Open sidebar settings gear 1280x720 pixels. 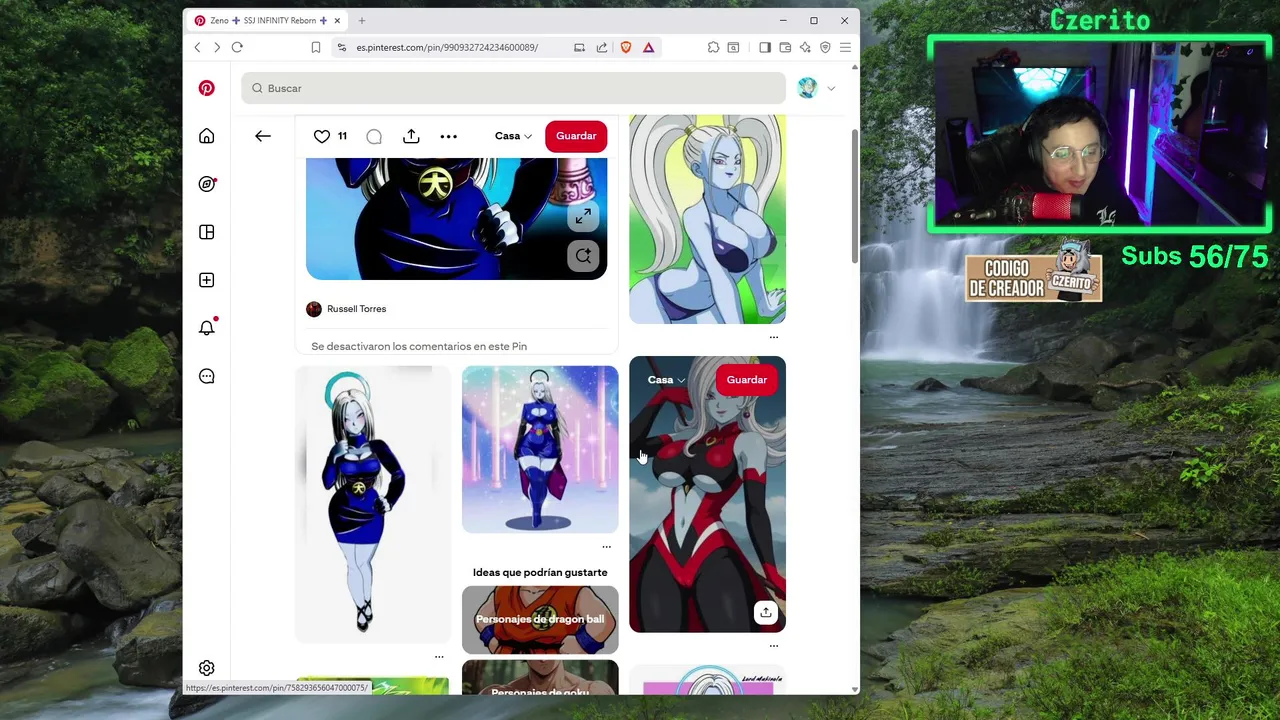(x=206, y=668)
